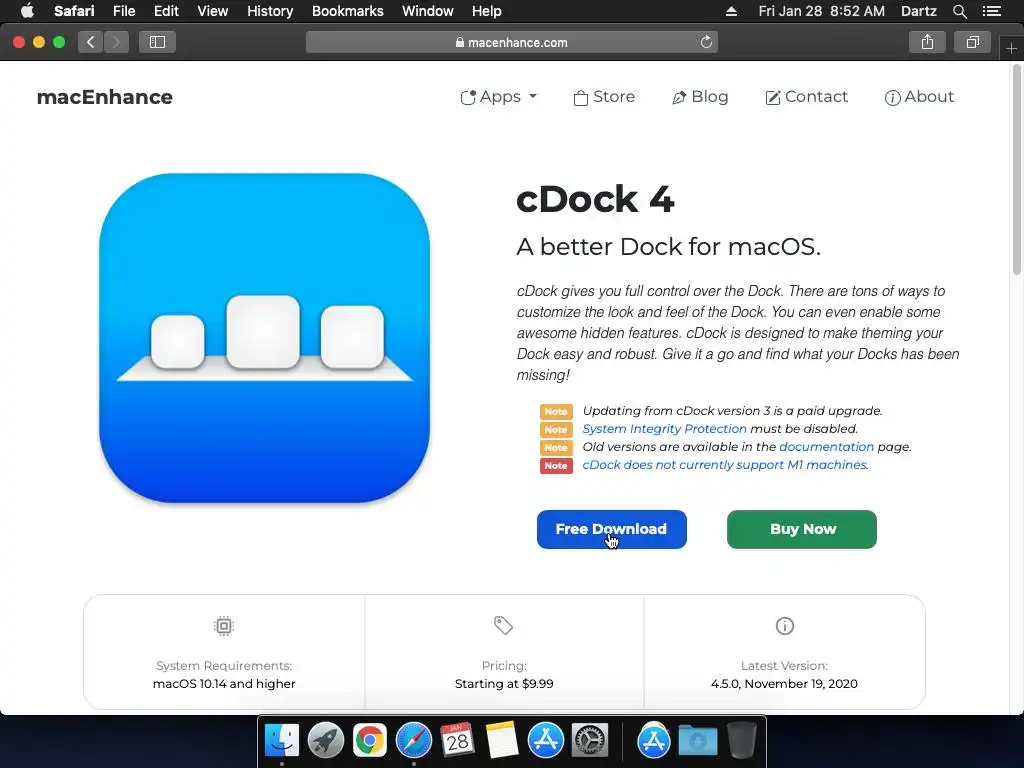Click the red Note badge
Image resolution: width=1024 pixels, height=768 pixels.
point(556,466)
